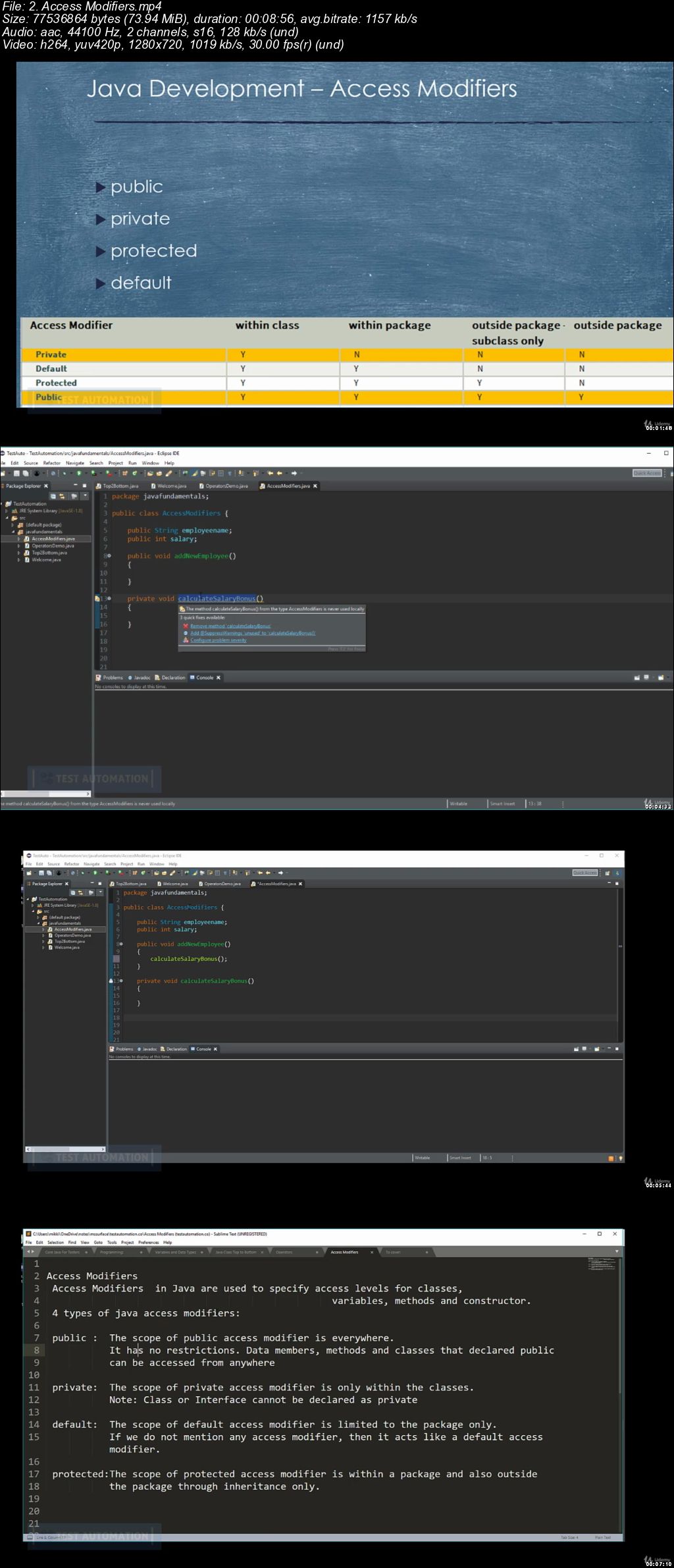The image size is (674, 1568).
Task: Click 'Plain Text' syntax selector in Sublime status bar
Action: pyautogui.click(x=603, y=1537)
